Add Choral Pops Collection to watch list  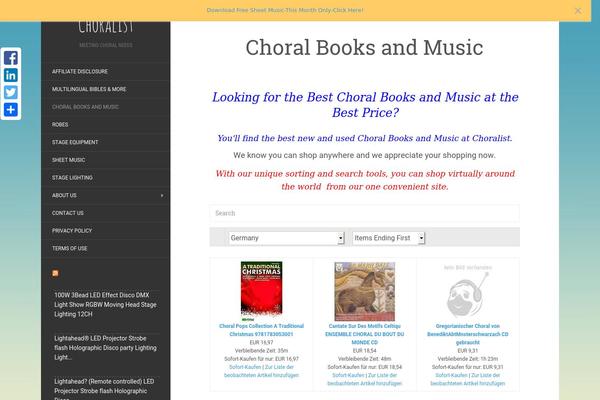(261, 371)
